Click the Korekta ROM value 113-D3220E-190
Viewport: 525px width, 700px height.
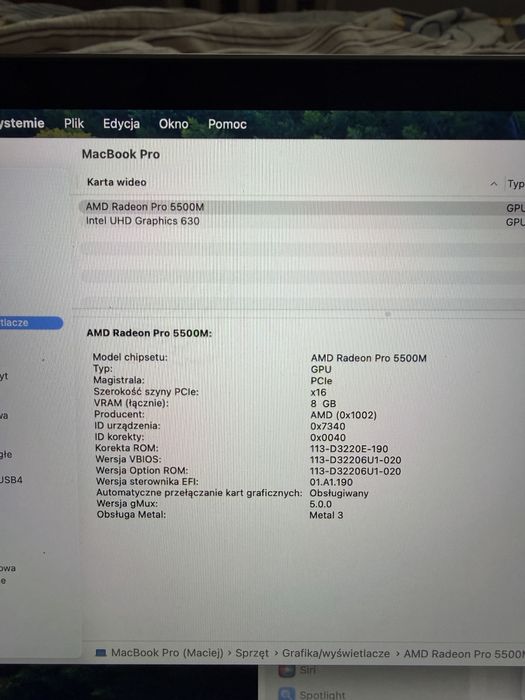pos(349,449)
